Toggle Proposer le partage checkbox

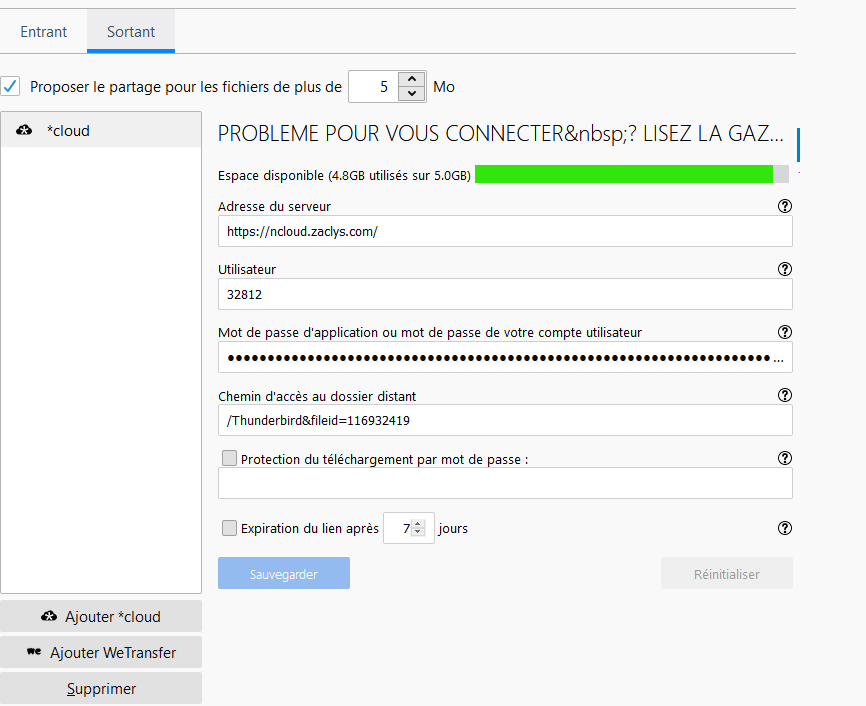pos(11,87)
